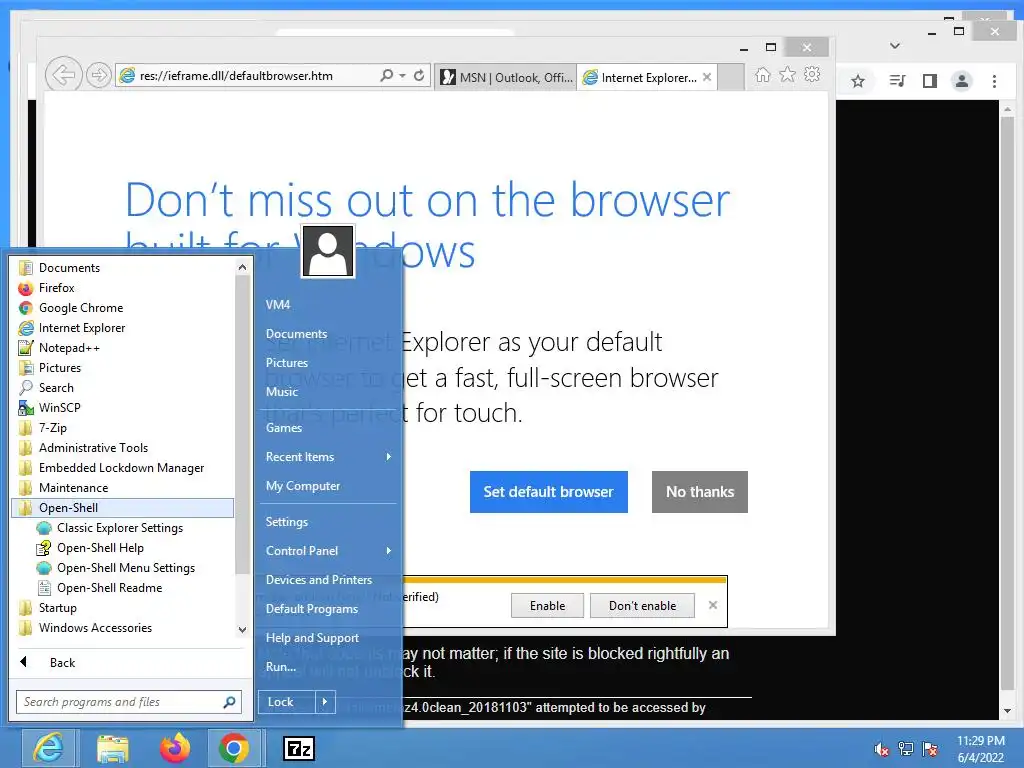
Task: Click the Internet Explorer forward arrow button
Action: point(99,75)
